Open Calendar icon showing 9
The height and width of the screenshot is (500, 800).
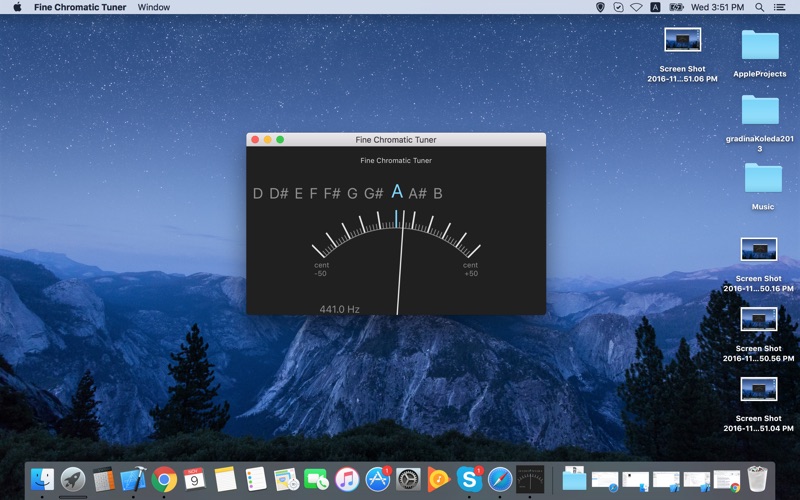[194, 480]
